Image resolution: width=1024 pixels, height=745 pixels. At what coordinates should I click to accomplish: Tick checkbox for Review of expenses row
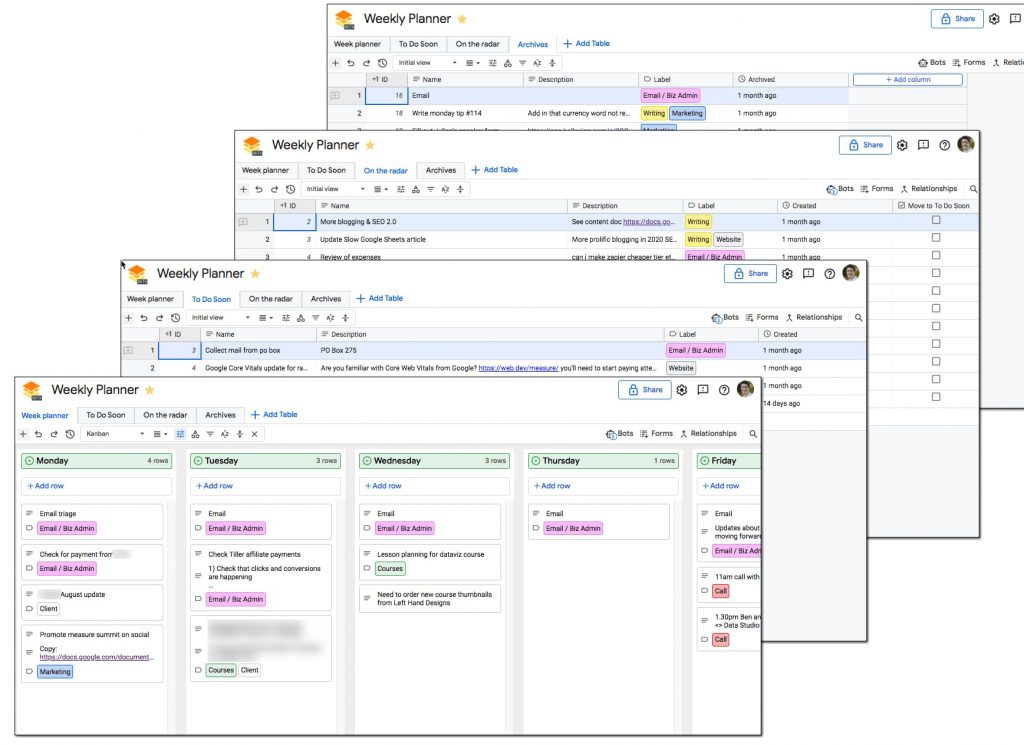(x=936, y=256)
